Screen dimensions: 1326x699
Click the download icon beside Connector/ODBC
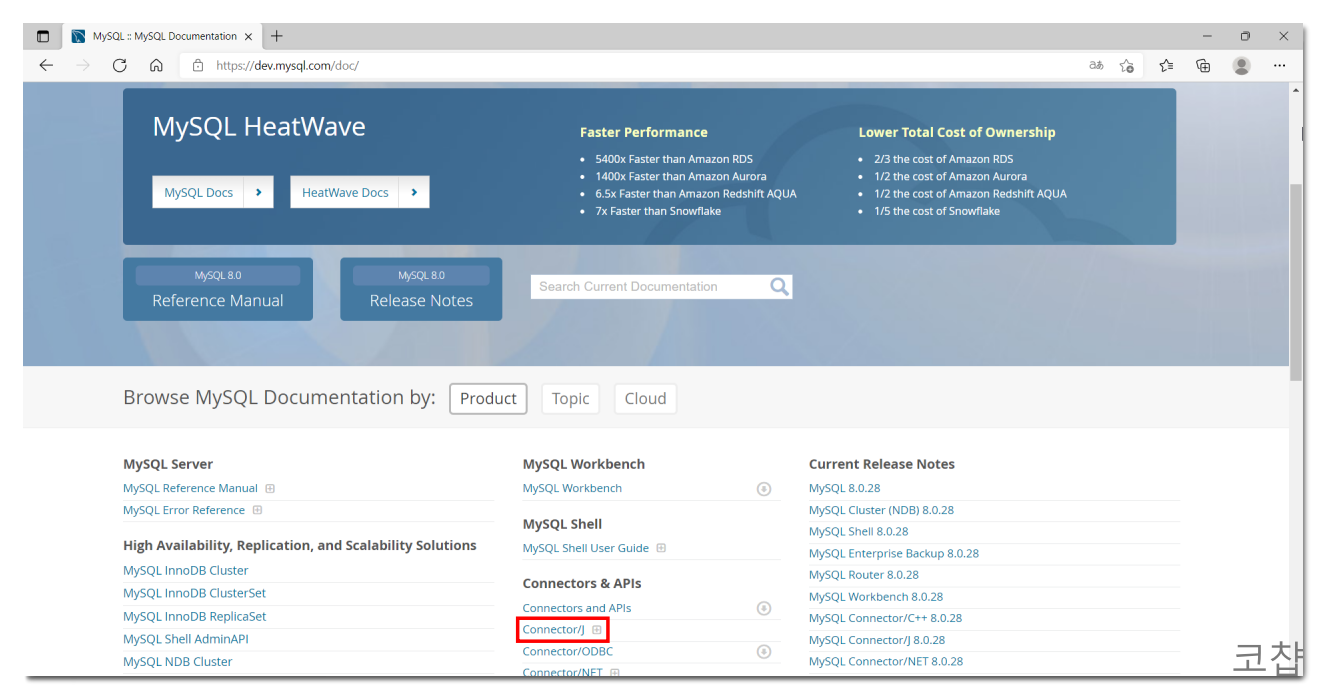pyautogui.click(x=764, y=651)
